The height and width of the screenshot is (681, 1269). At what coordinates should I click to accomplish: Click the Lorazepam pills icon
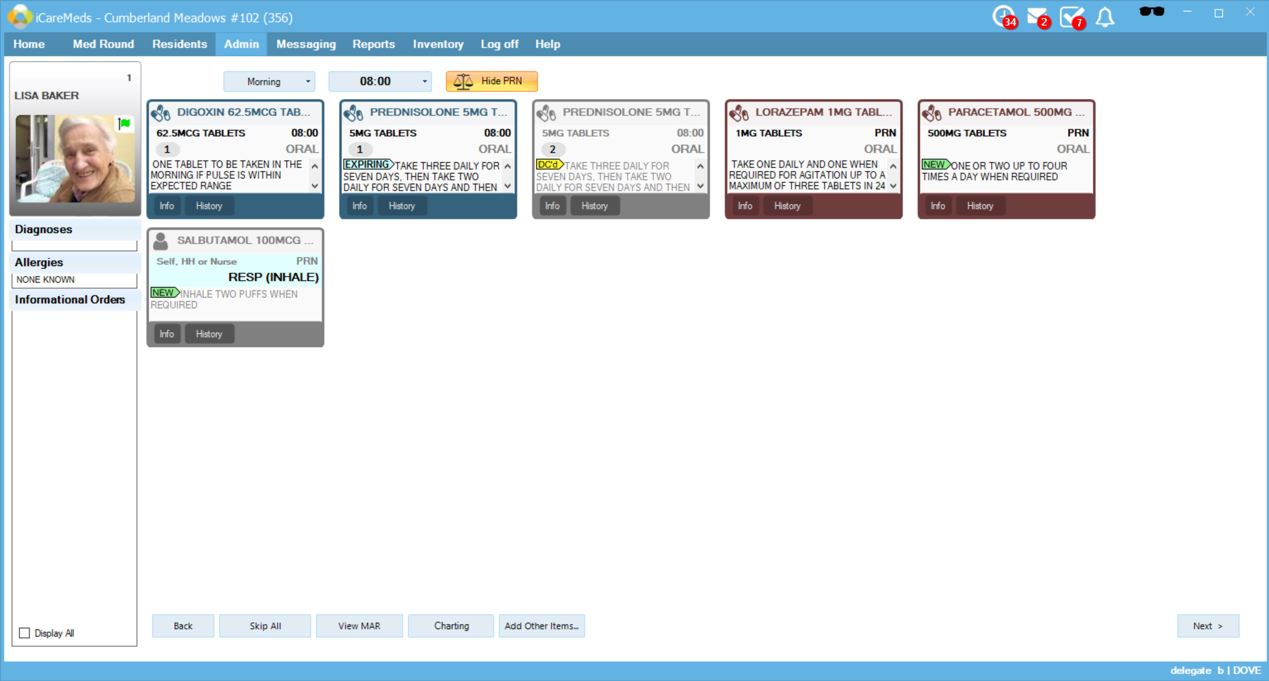(x=739, y=113)
